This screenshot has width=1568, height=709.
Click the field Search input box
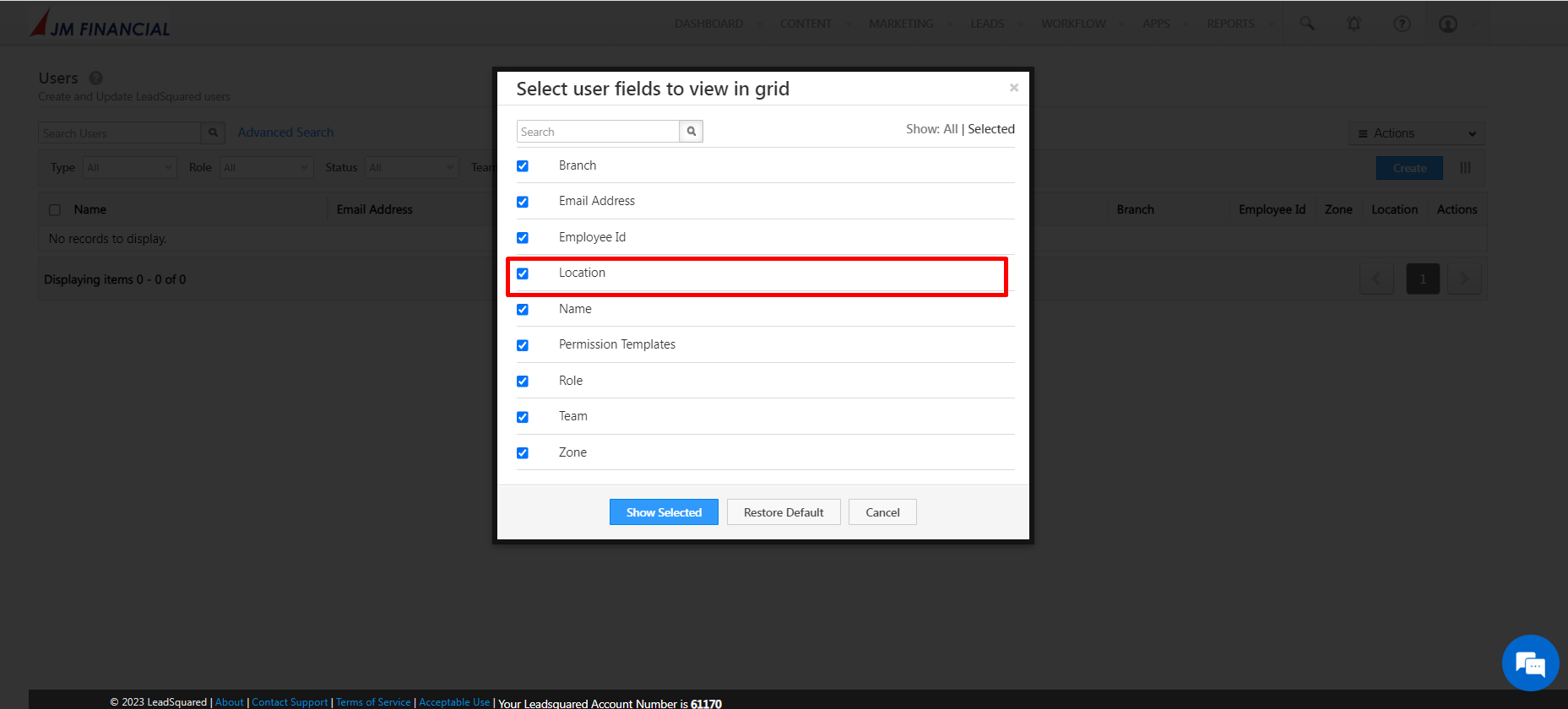pyautogui.click(x=598, y=132)
